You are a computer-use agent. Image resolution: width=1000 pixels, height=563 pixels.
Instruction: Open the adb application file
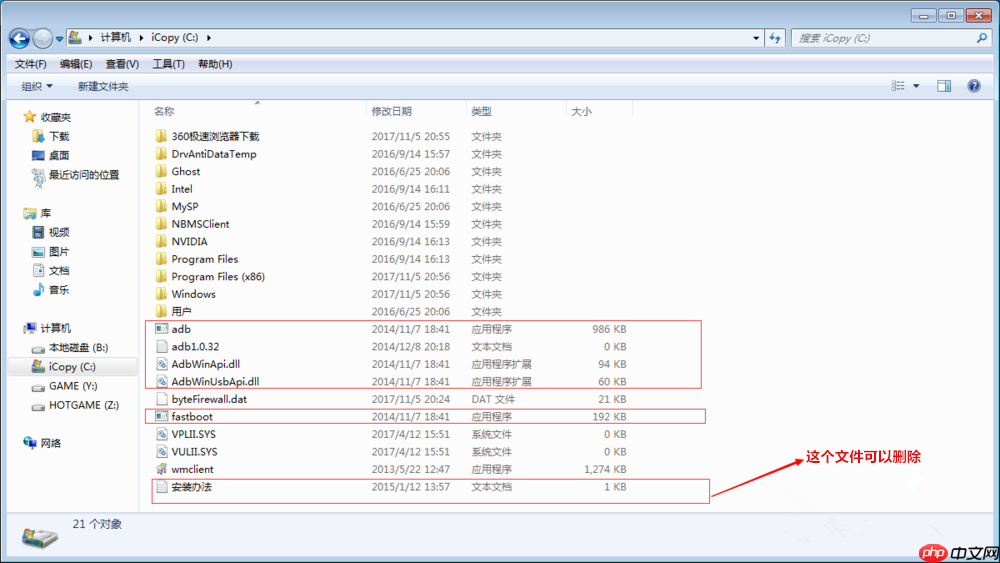[181, 329]
